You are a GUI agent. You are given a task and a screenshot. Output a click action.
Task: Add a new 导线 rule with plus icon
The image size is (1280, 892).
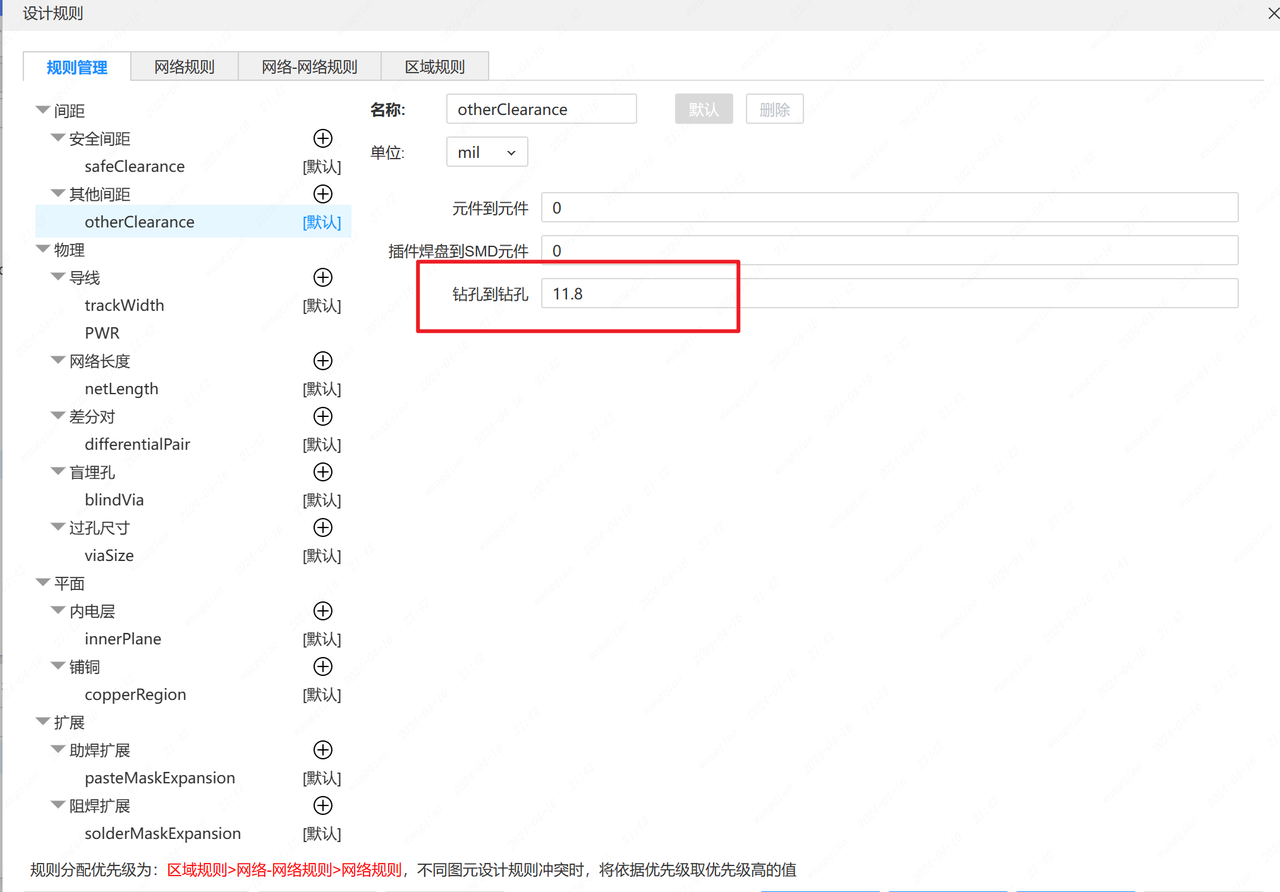coord(323,277)
